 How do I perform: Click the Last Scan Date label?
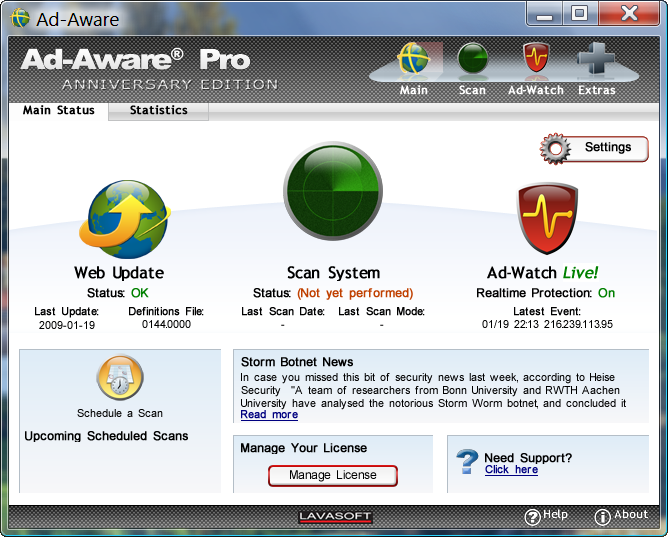click(283, 312)
